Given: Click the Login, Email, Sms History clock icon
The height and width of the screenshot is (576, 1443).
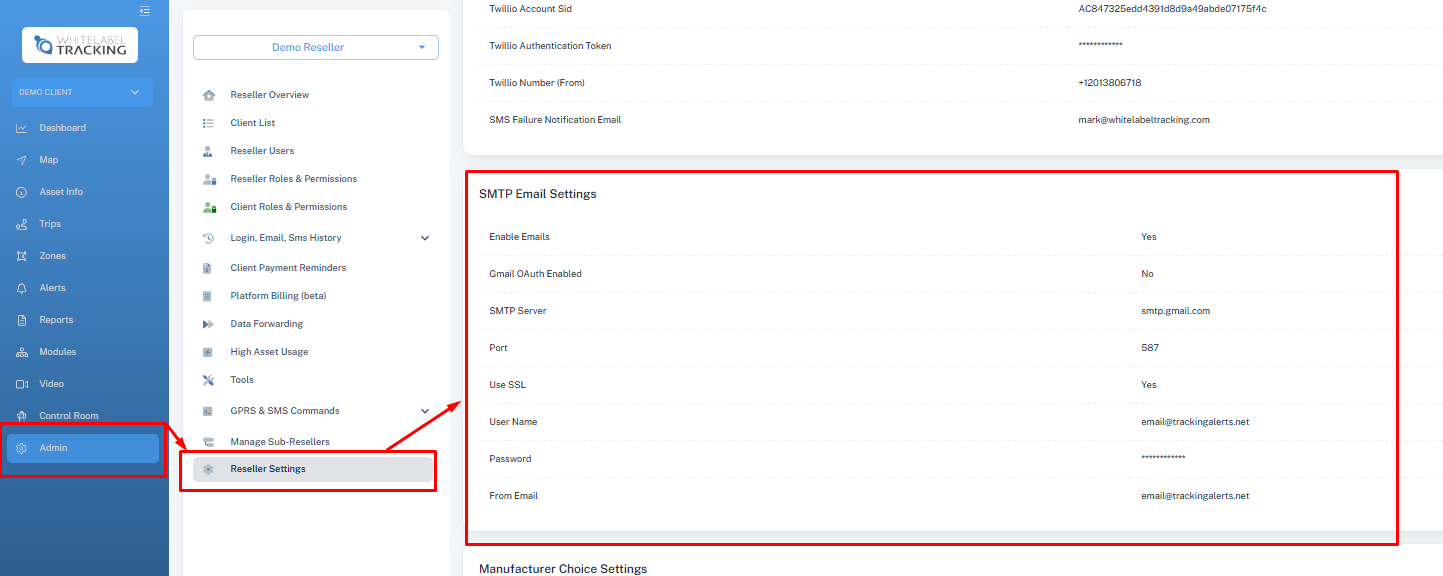Looking at the screenshot, I should coord(209,238).
